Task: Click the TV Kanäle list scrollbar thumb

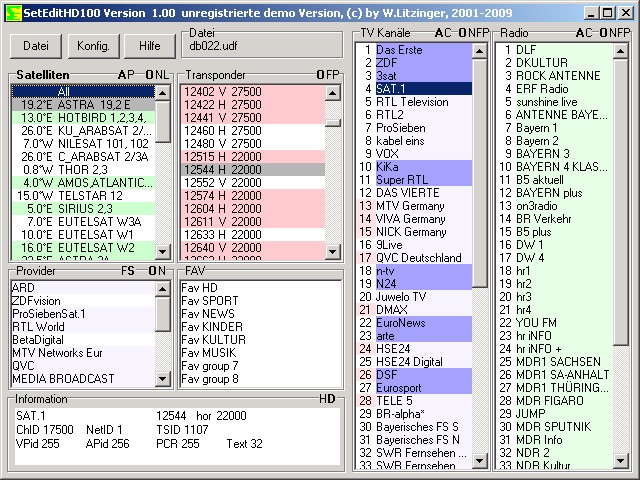Action: tap(480, 173)
